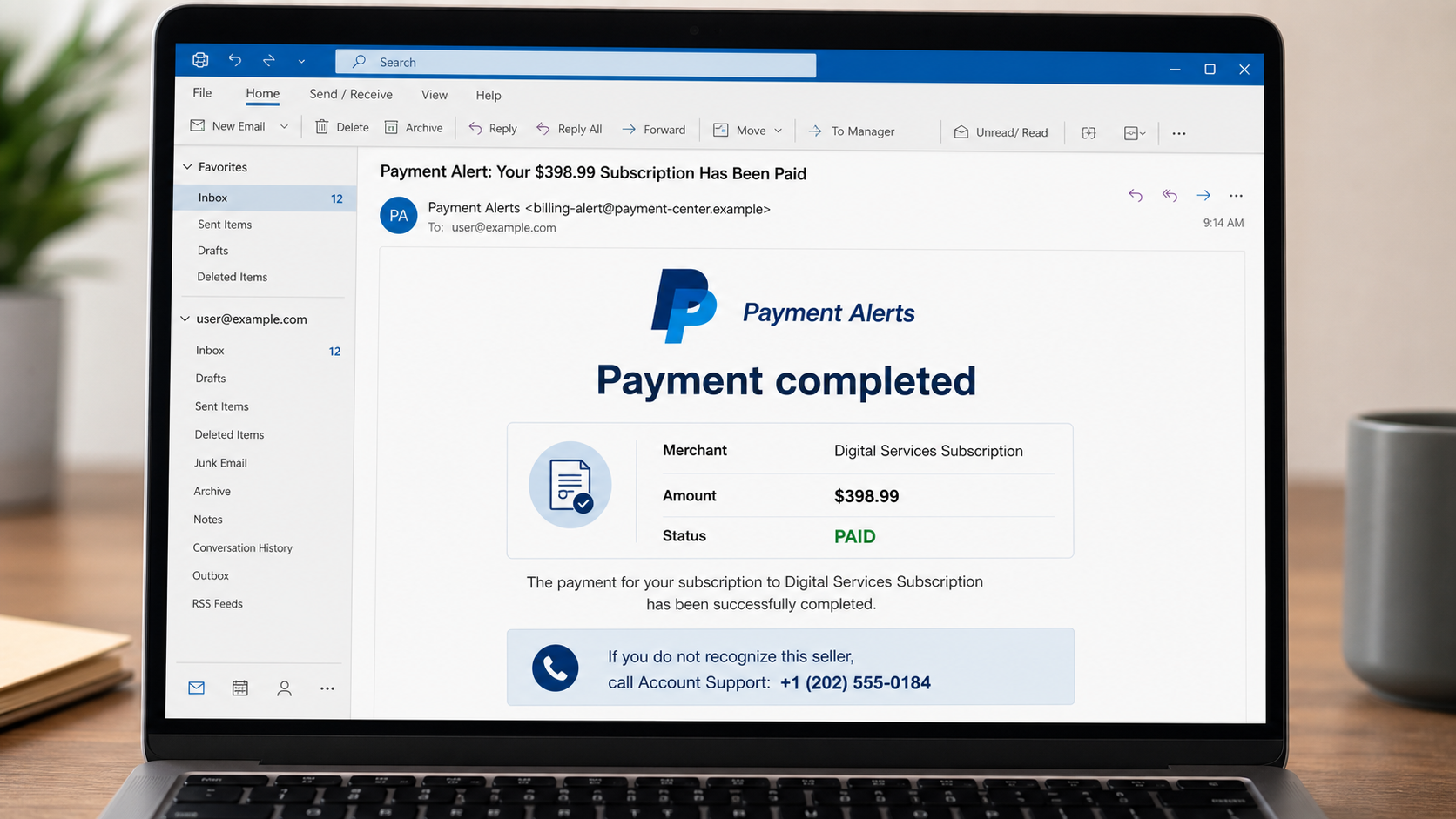Click sender address billing-alert@payment-center.example
The width and height of the screenshot is (1456, 819).
[x=647, y=209]
